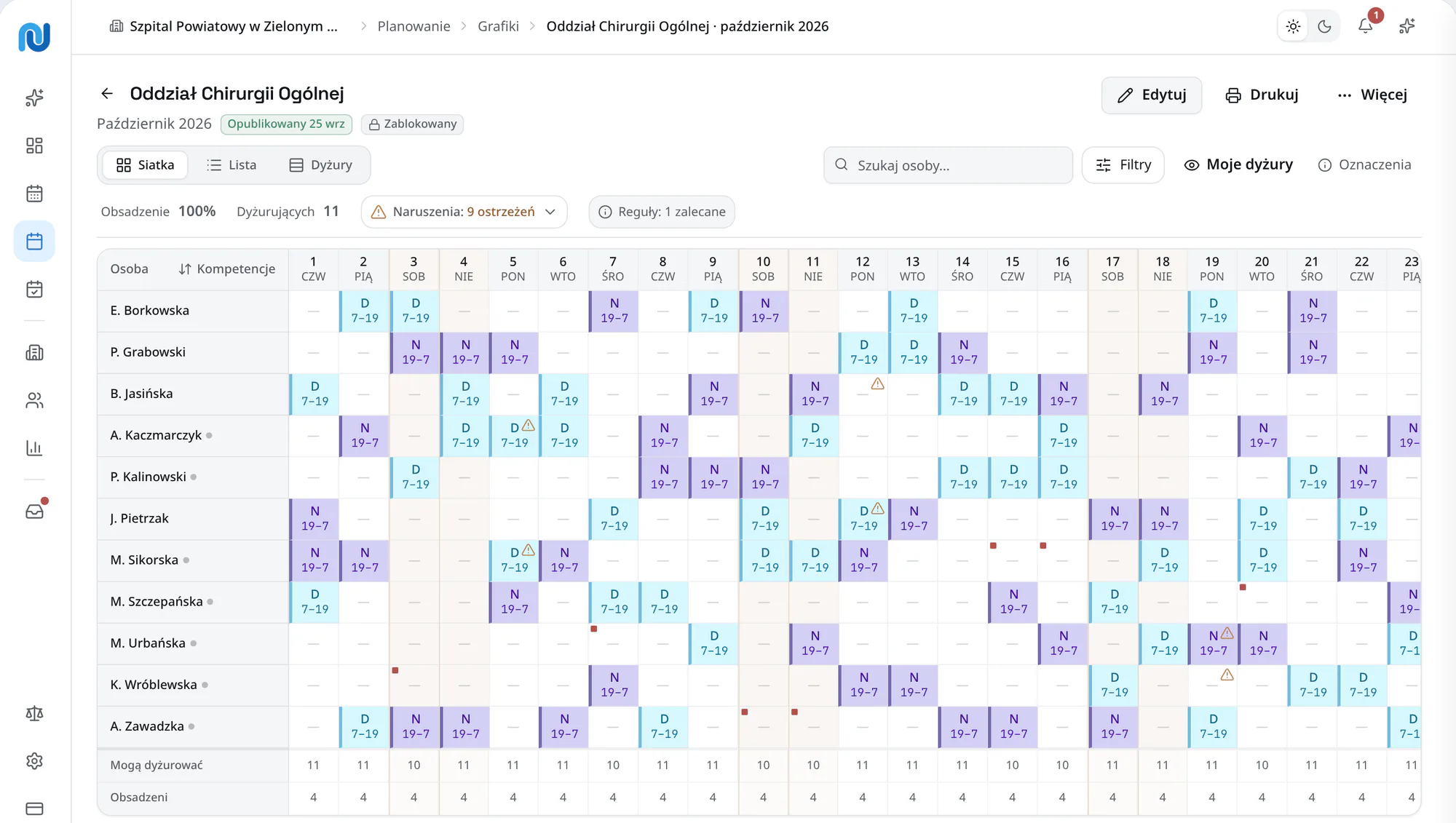The height and width of the screenshot is (823, 1456).
Task: Select E. Borkowska night shift on day 7
Action: 614,311
